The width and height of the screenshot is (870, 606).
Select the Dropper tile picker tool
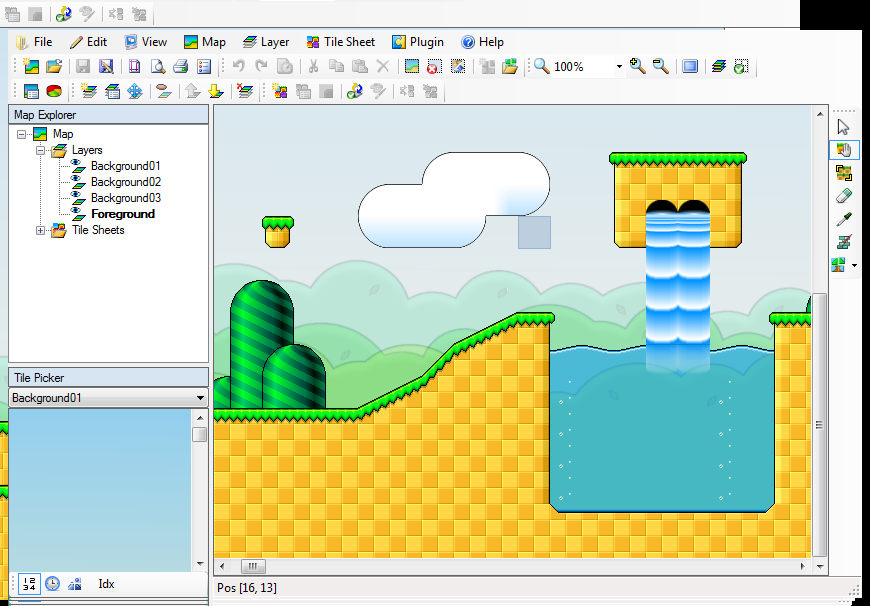tap(843, 219)
